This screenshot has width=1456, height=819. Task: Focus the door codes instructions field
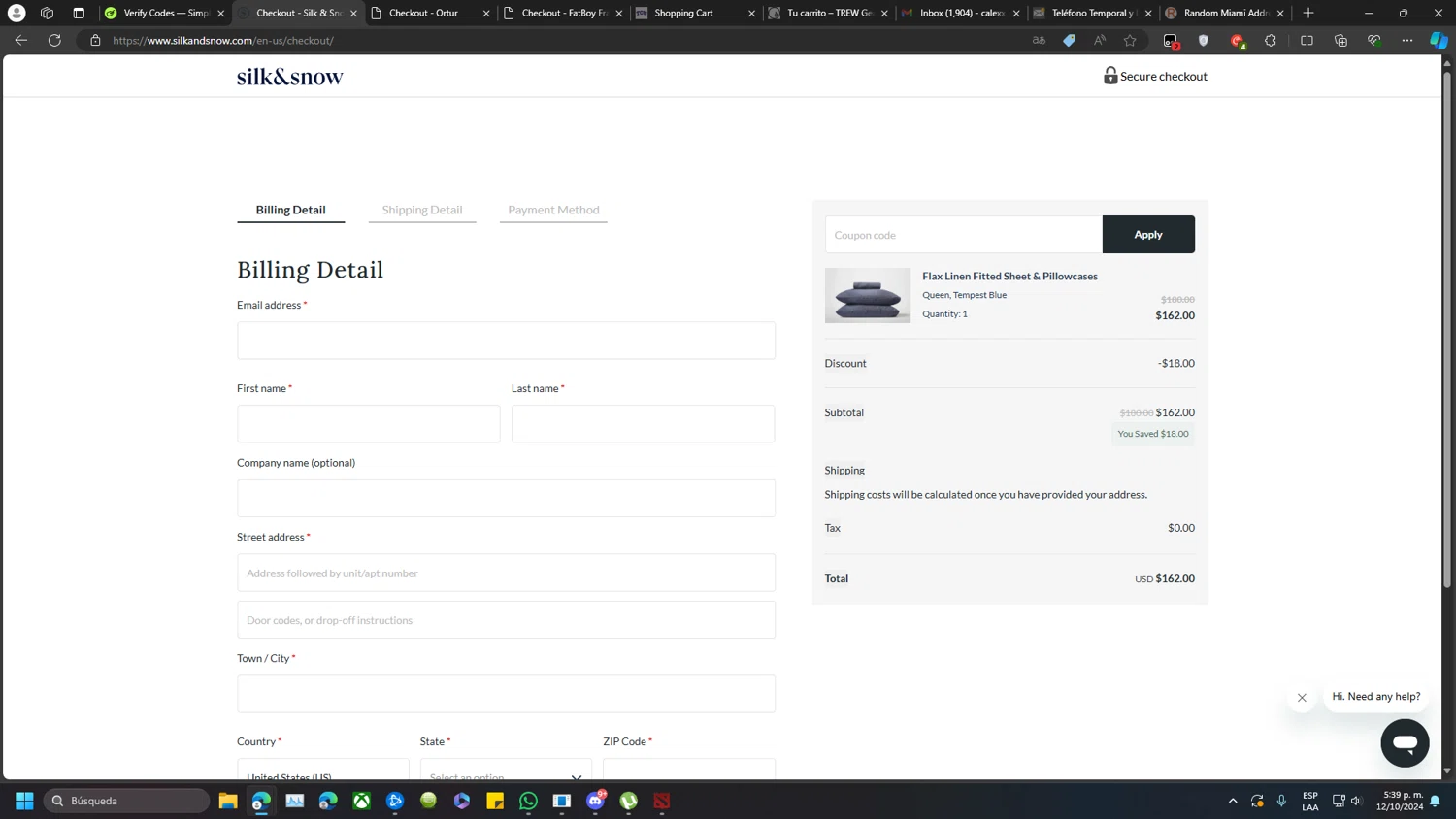[506, 620]
